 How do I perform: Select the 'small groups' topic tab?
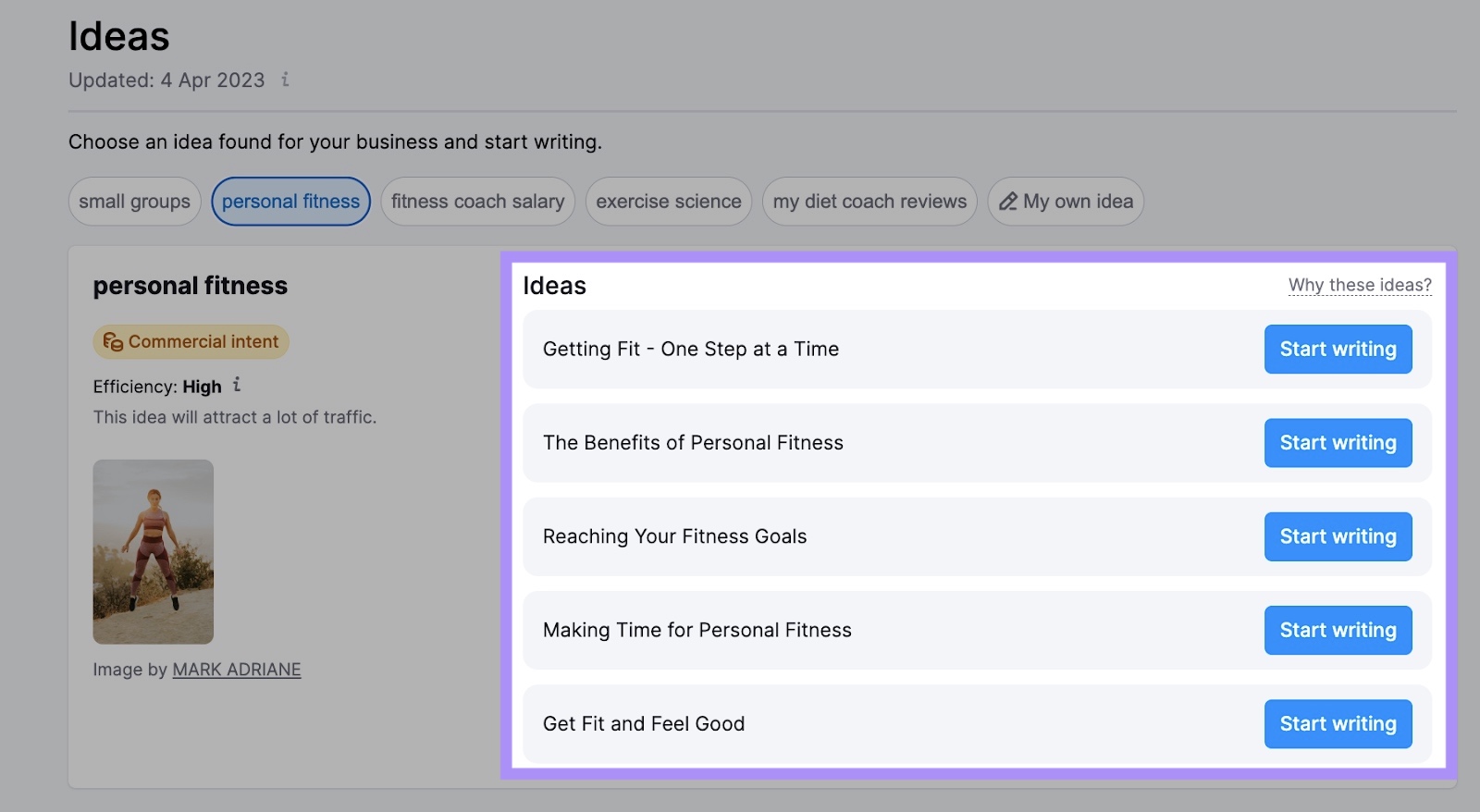134,202
